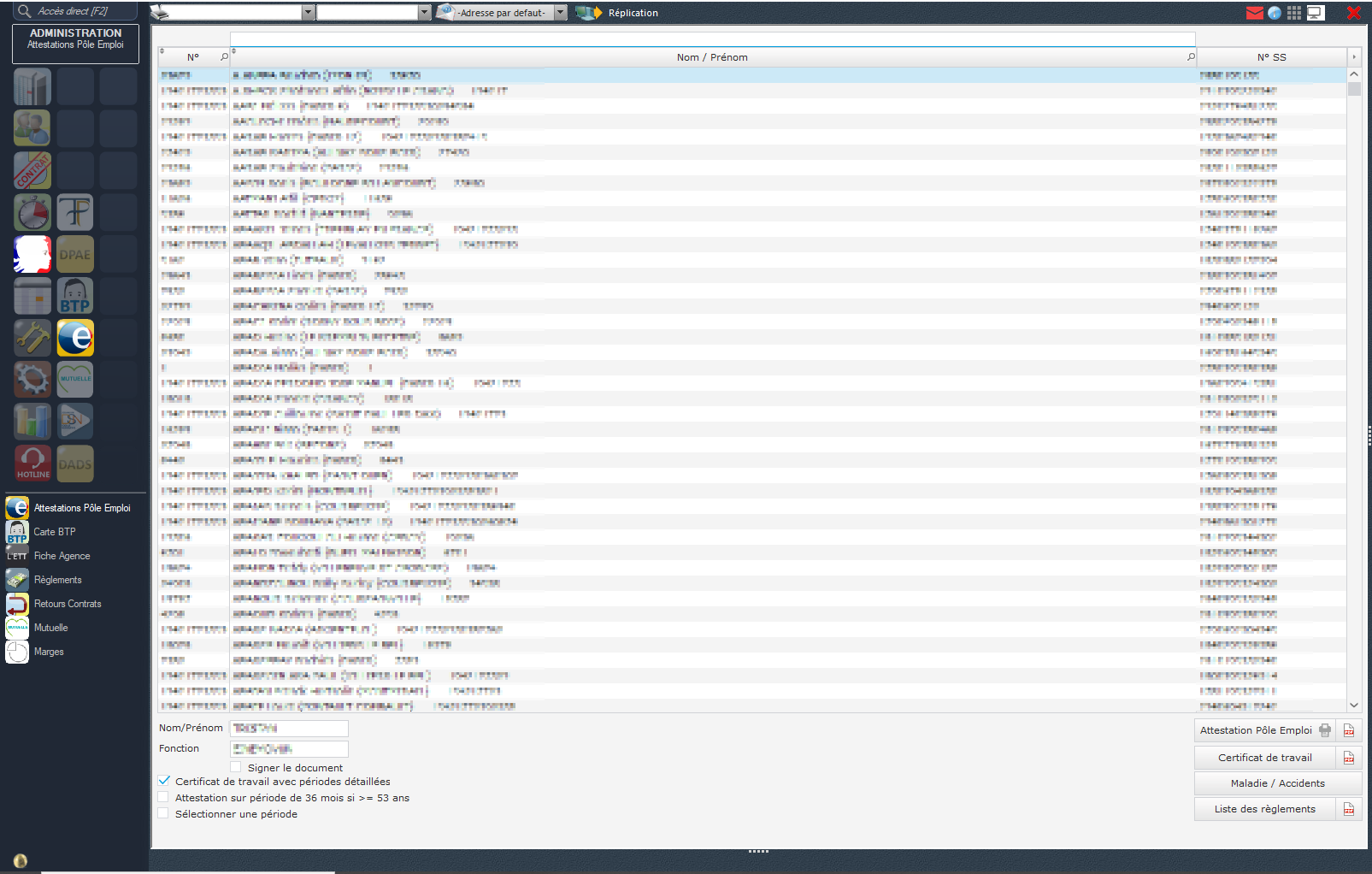
Task: Tick 'Attestation sur période de 36 mois'
Action: click(x=163, y=797)
